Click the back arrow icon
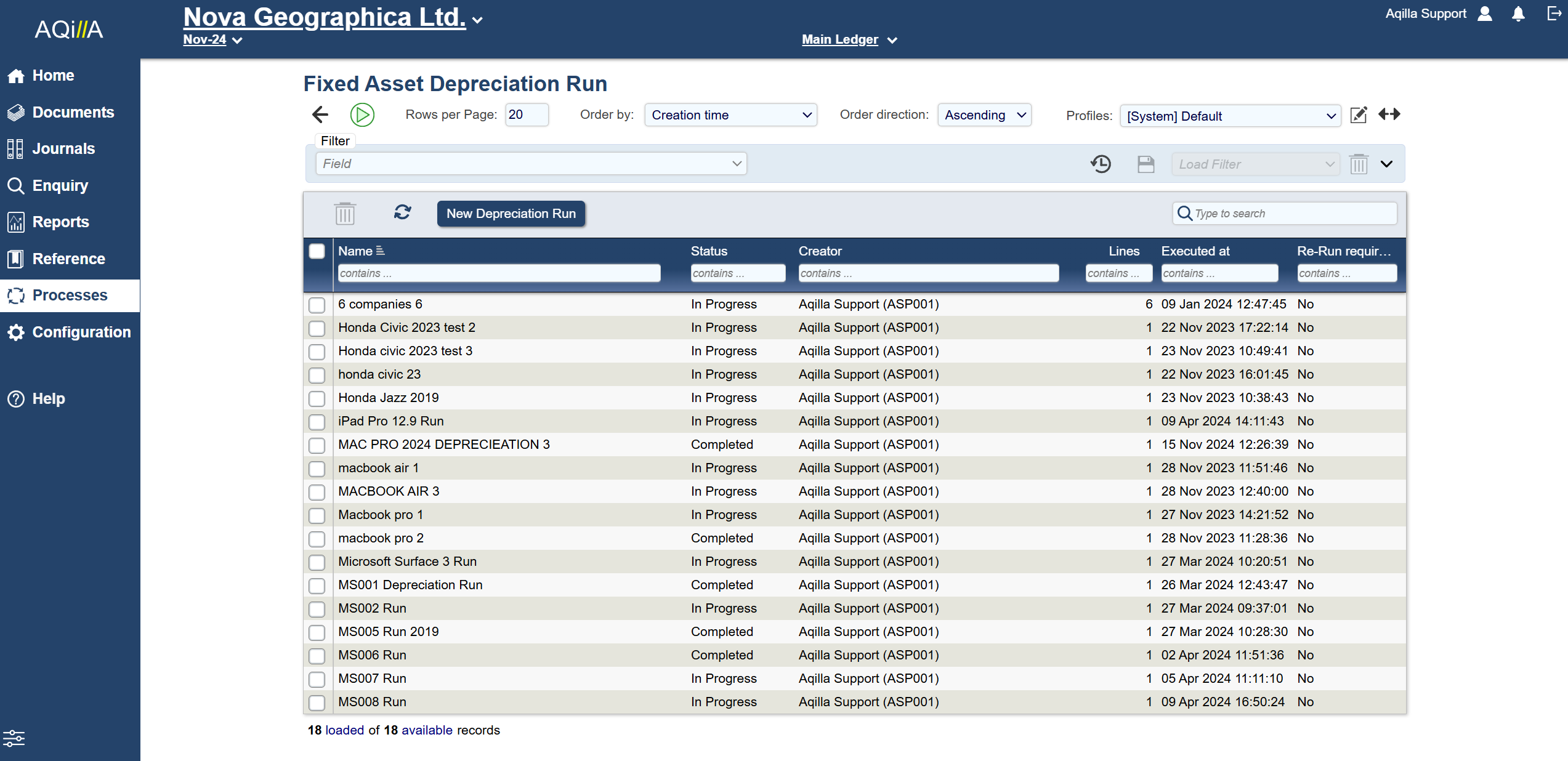 click(320, 115)
